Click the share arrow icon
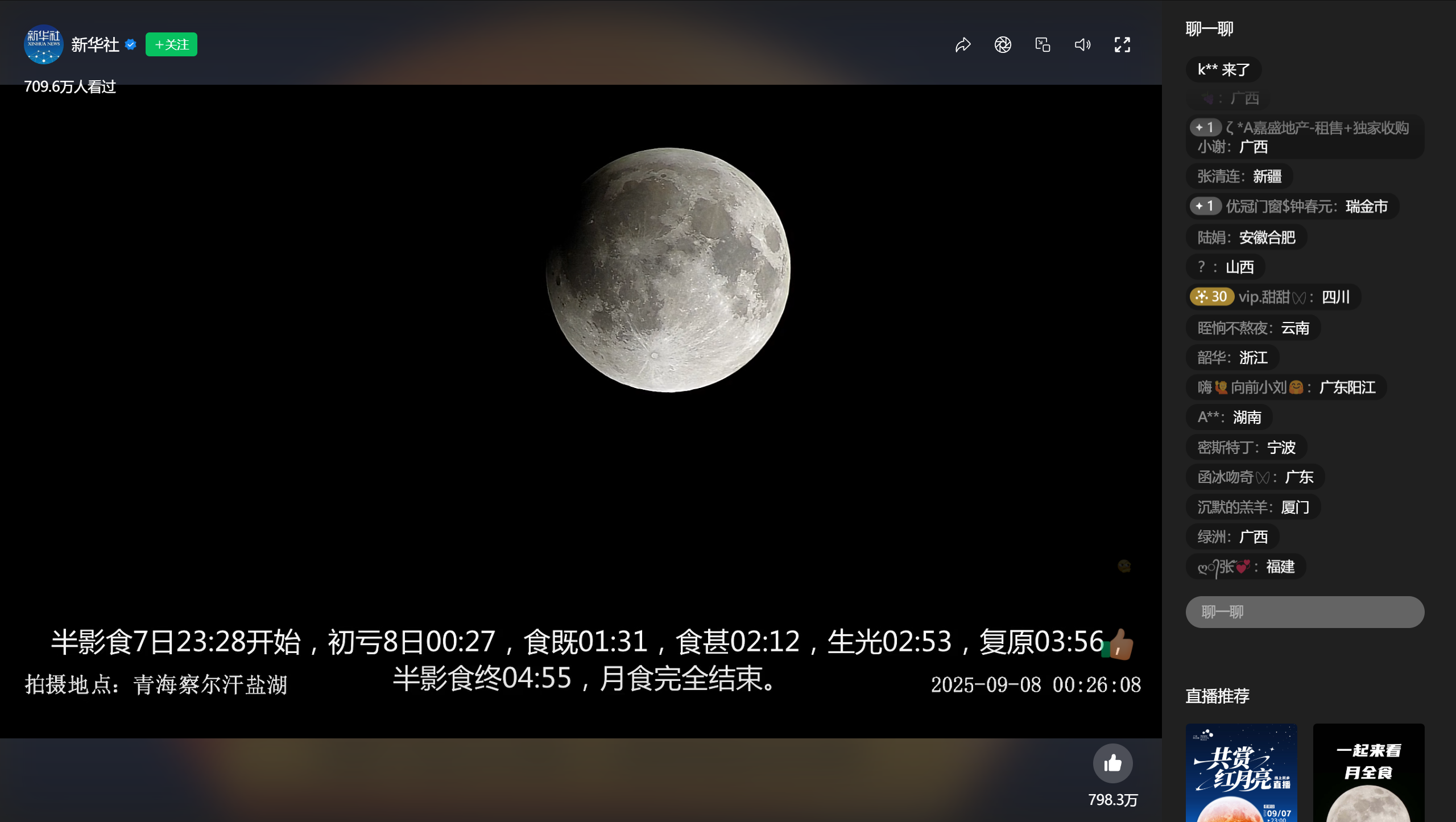Viewport: 1456px width, 822px height. tap(963, 44)
